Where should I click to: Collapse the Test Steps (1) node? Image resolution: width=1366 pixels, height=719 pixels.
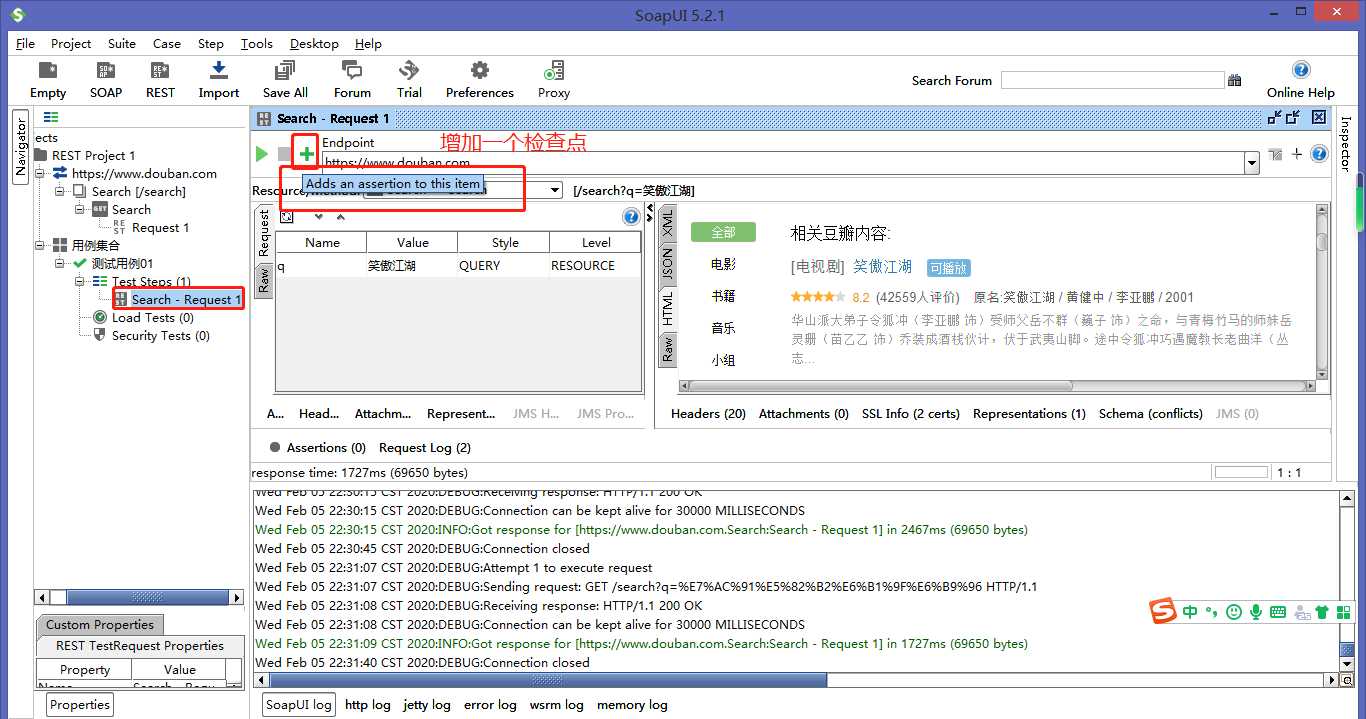(80, 281)
